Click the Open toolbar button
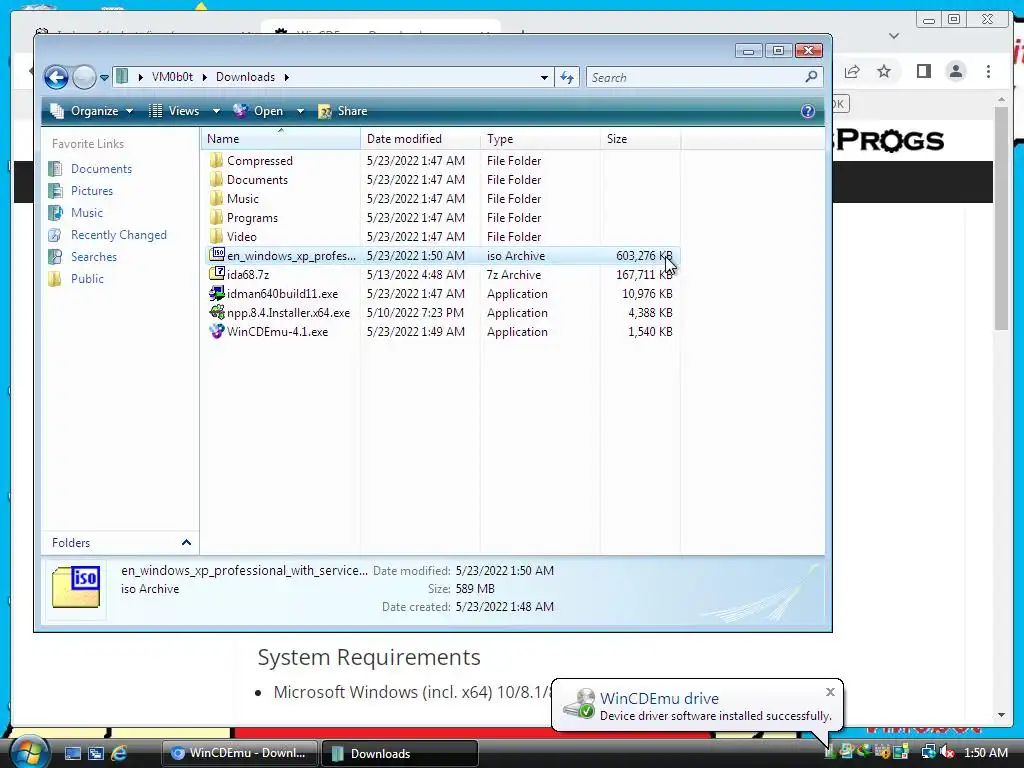 [259, 111]
